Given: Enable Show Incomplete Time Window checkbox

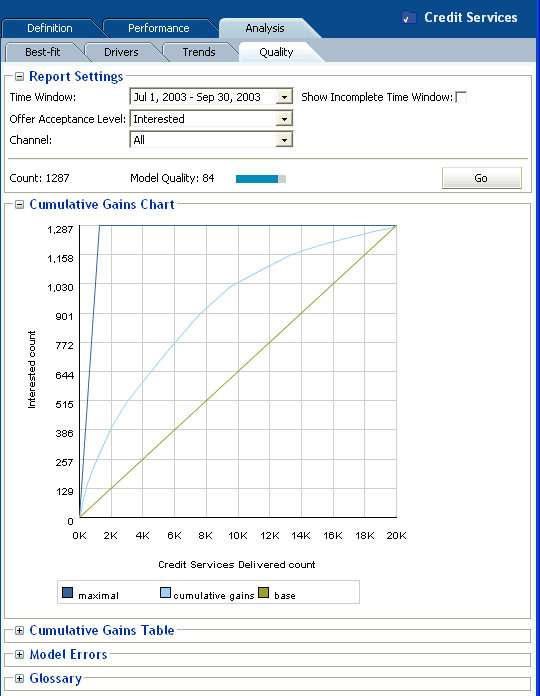Looking at the screenshot, I should [x=461, y=97].
